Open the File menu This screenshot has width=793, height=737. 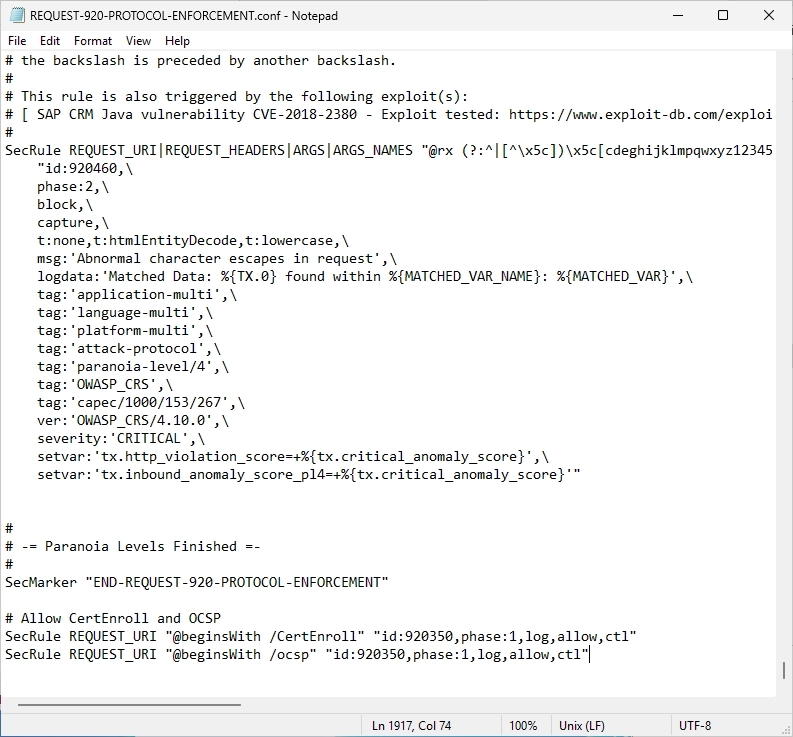[x=17, y=41]
